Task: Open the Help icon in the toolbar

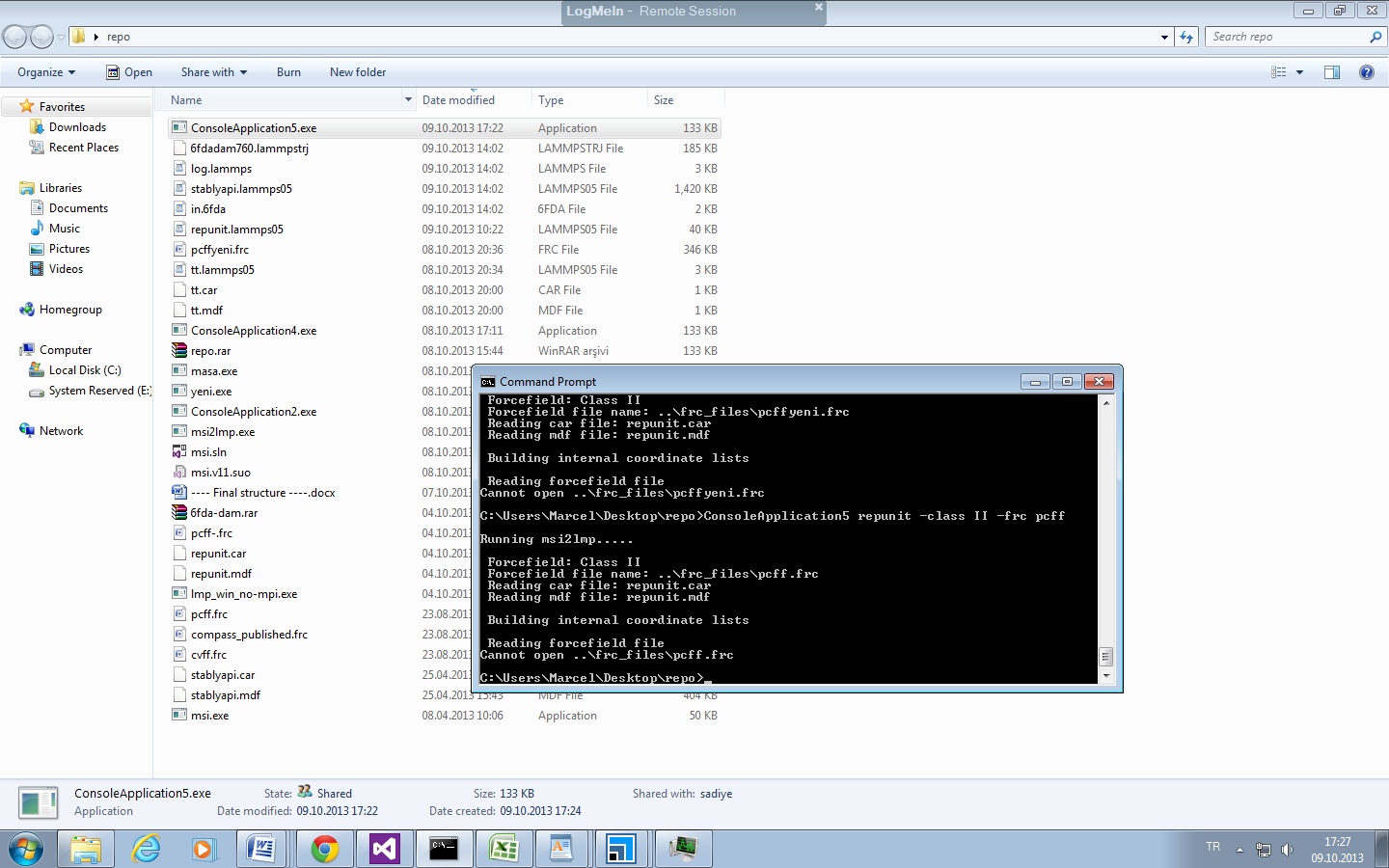Action: (x=1367, y=72)
